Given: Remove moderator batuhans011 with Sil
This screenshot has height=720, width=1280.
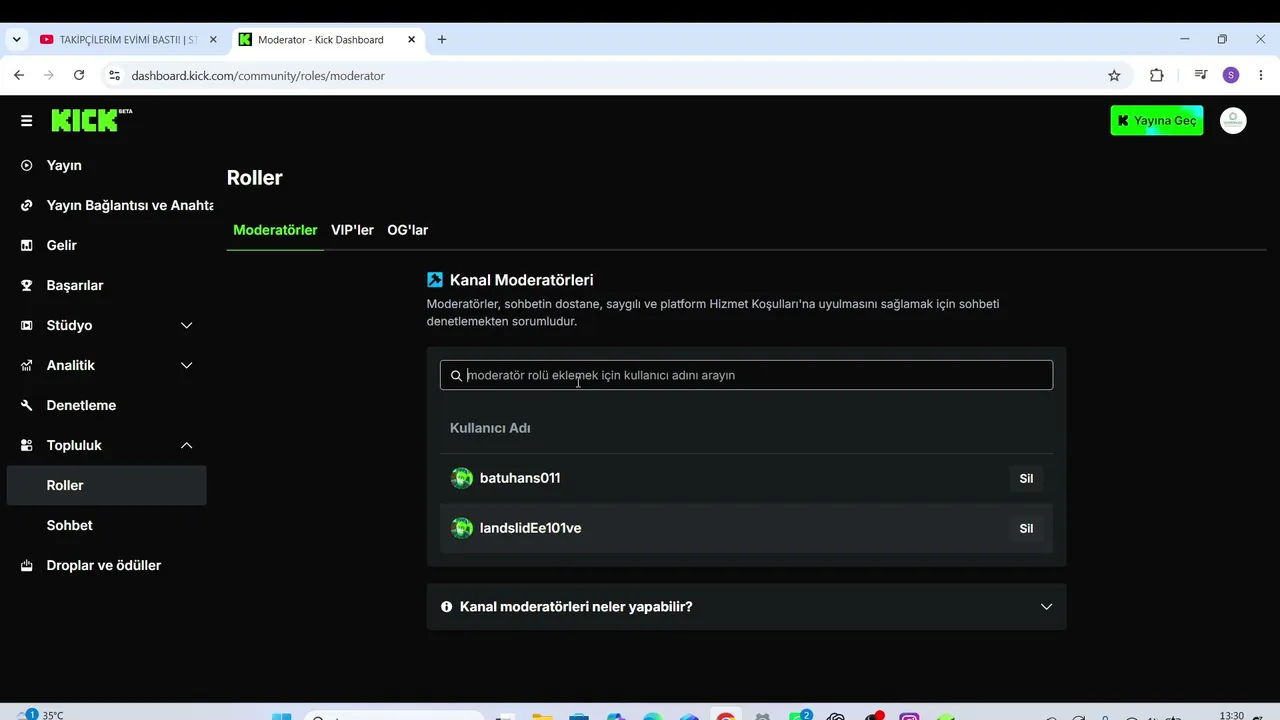Looking at the screenshot, I should click(x=1026, y=478).
